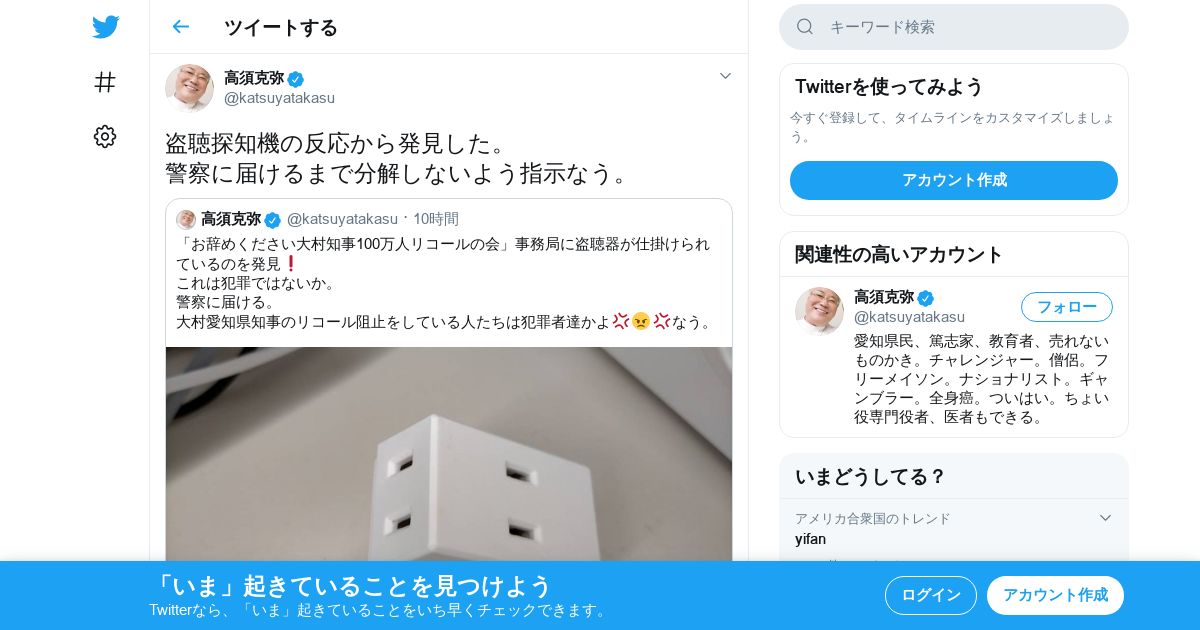Open the settings gear icon
This screenshot has height=630, width=1200.
point(105,137)
